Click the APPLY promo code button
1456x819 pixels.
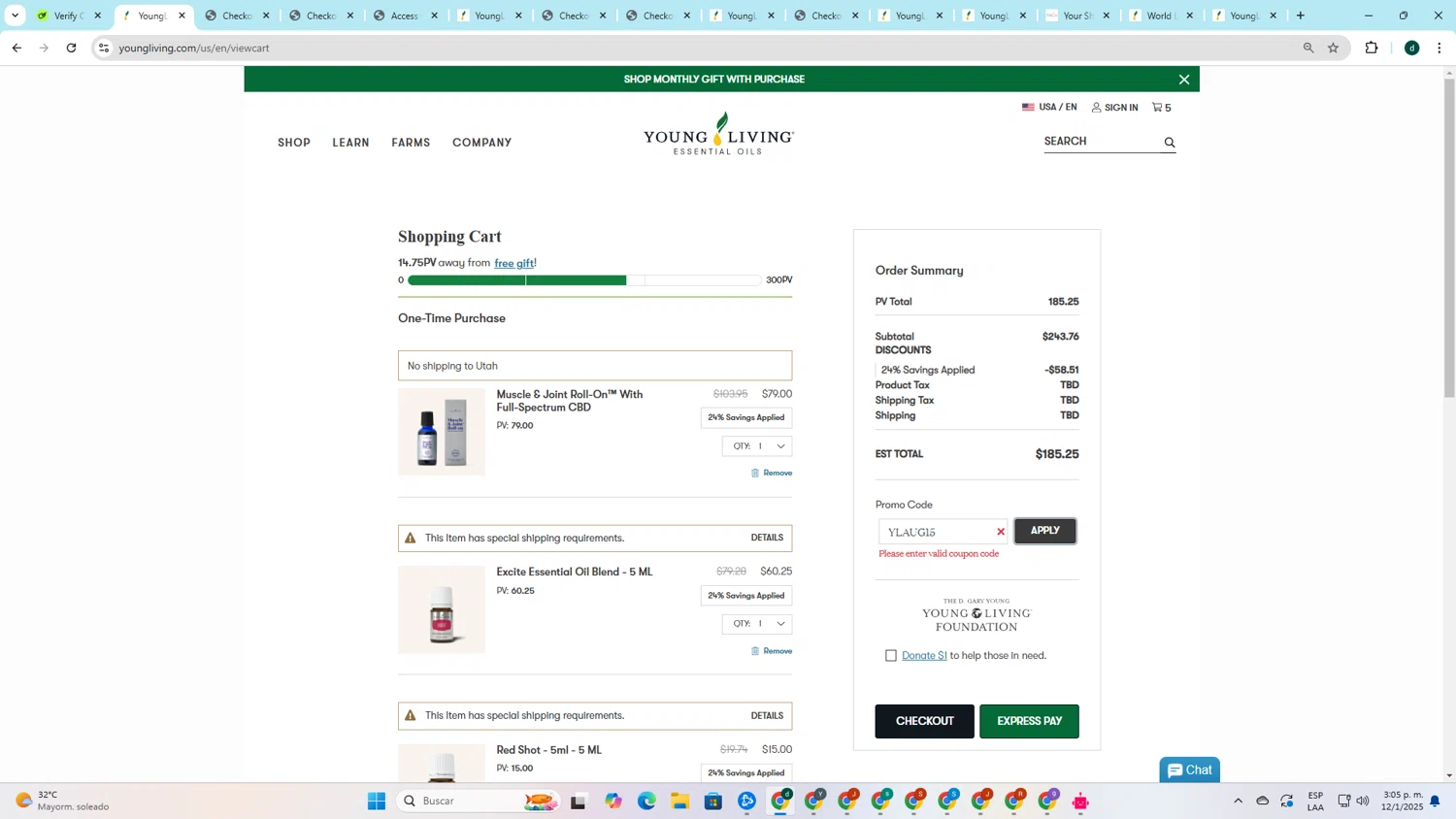pyautogui.click(x=1045, y=531)
